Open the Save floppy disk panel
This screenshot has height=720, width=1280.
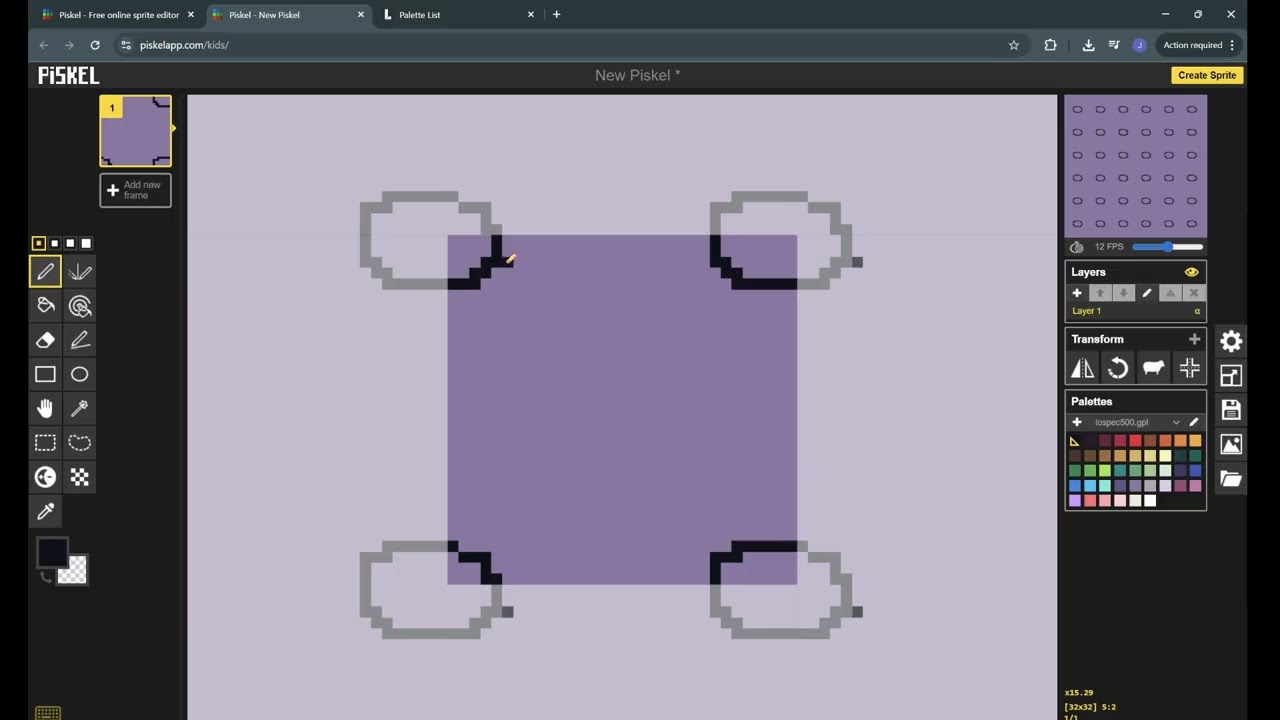click(1231, 410)
